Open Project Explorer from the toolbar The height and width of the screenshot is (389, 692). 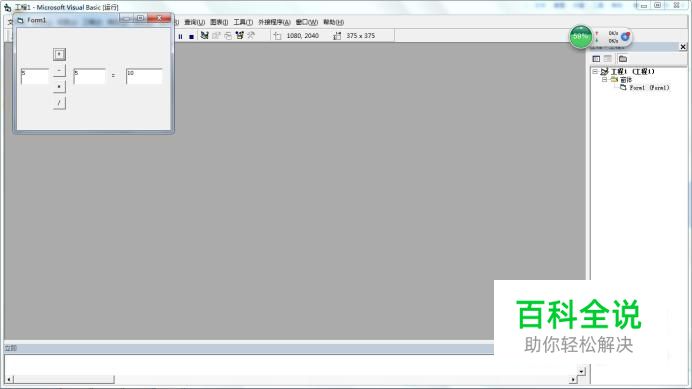[x=204, y=35]
